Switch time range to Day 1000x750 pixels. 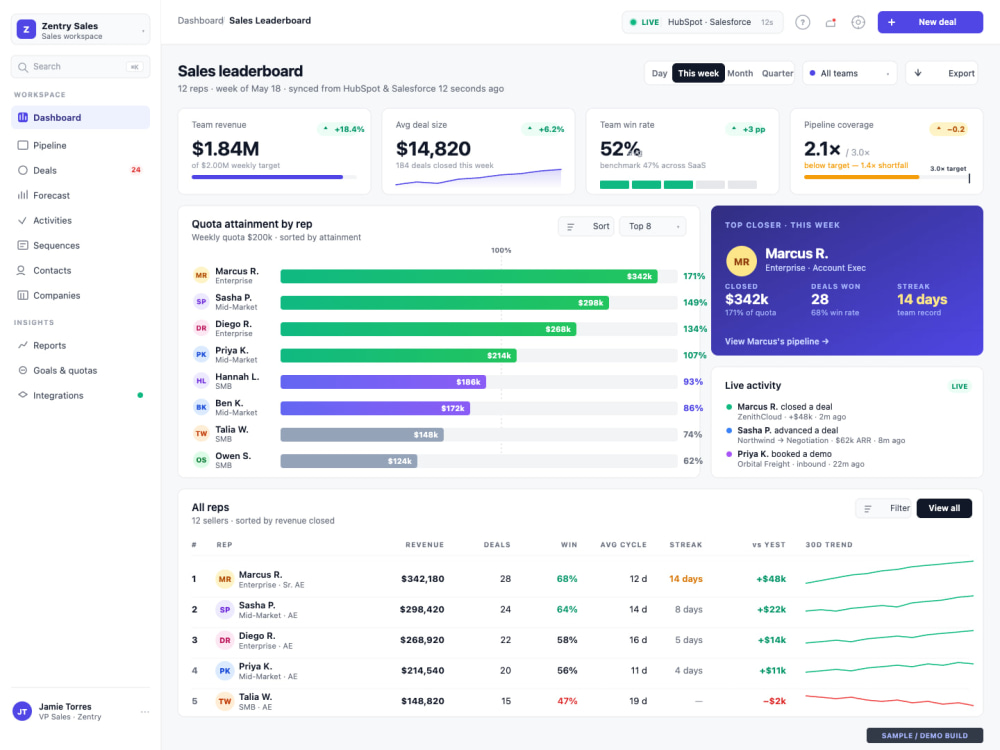pos(659,73)
